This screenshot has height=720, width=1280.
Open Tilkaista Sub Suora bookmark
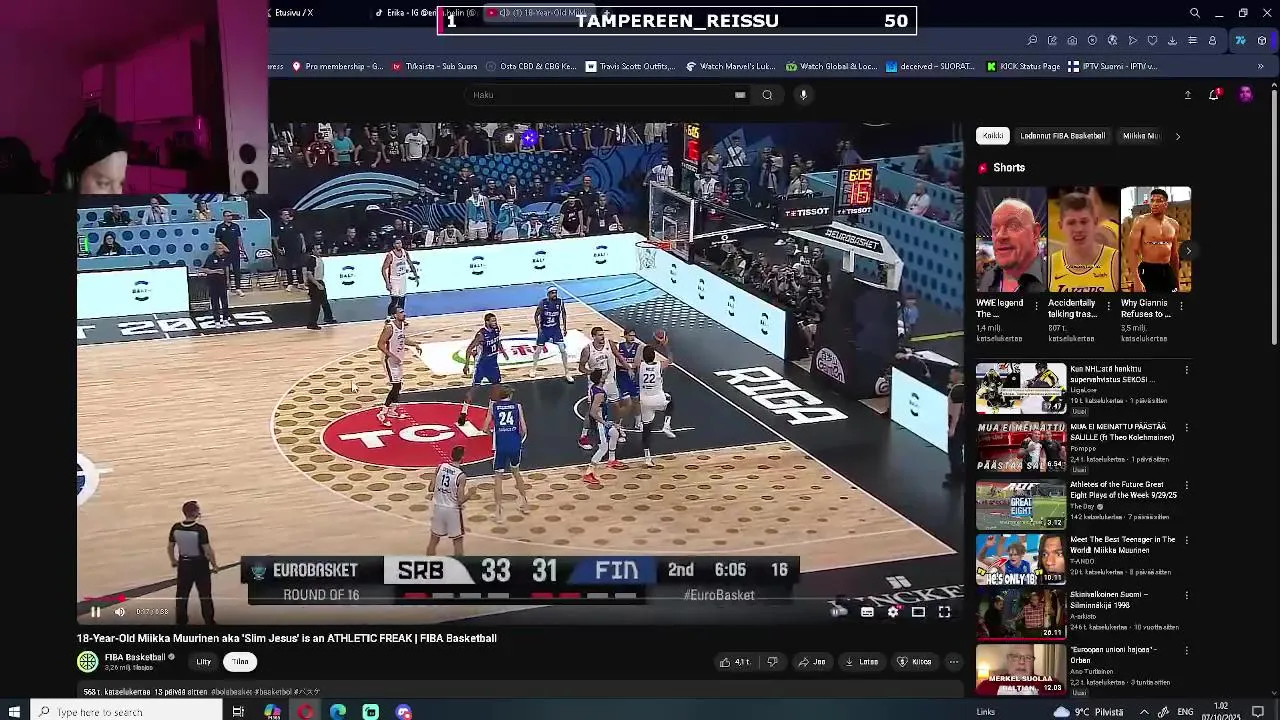coord(435,67)
